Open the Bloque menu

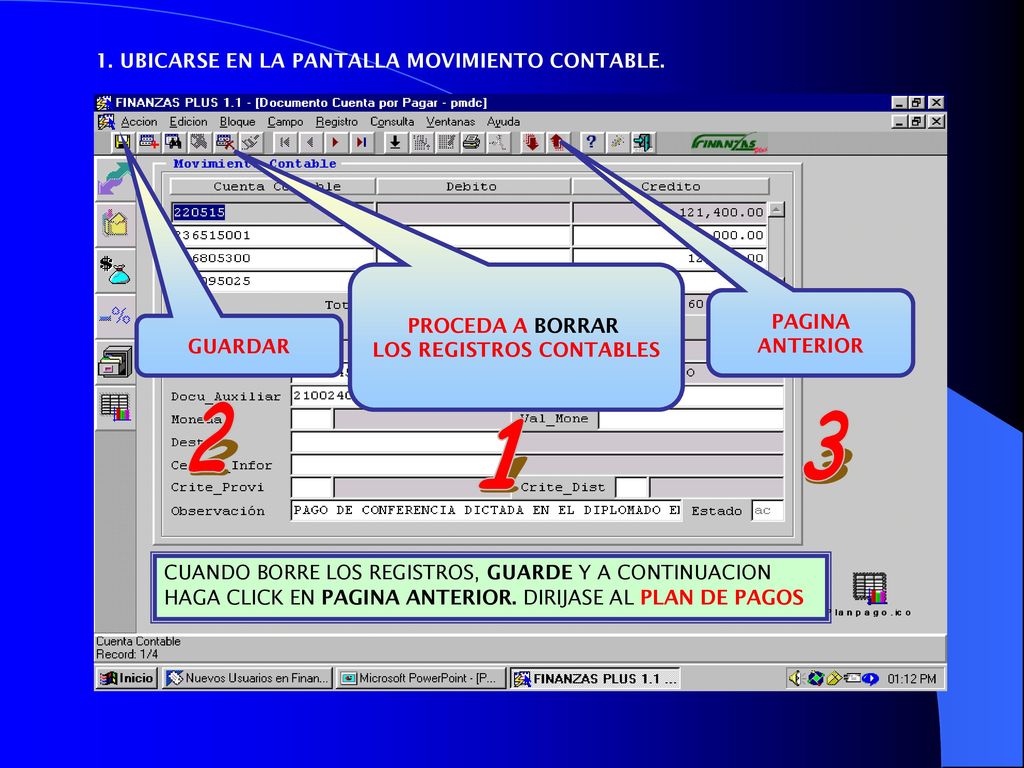pyautogui.click(x=237, y=121)
